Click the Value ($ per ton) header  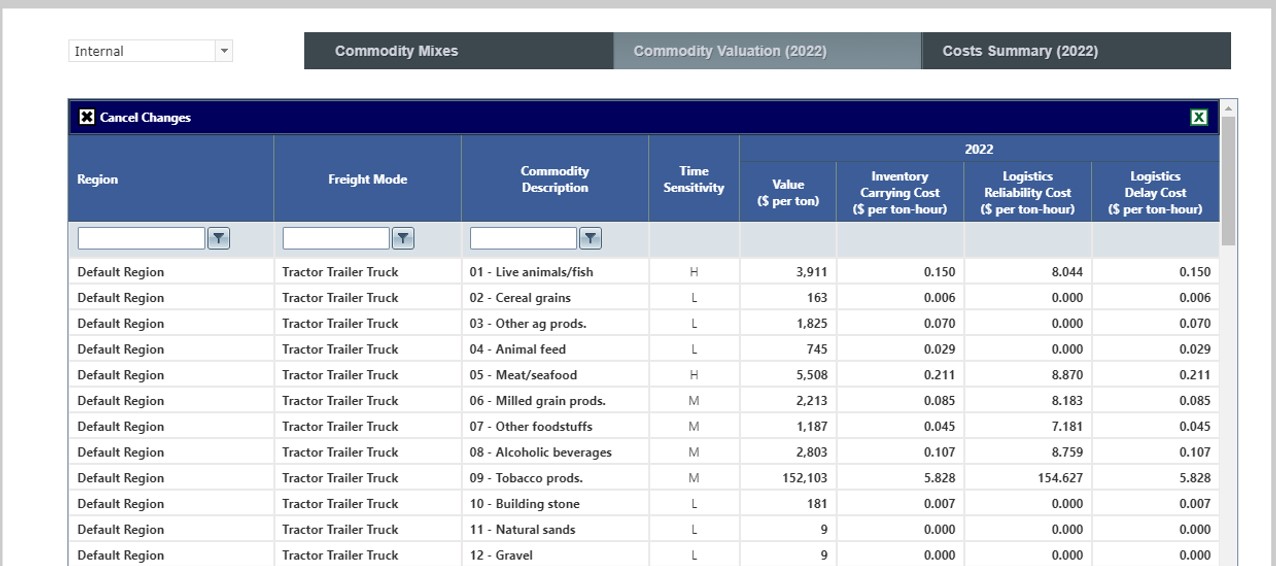click(788, 192)
